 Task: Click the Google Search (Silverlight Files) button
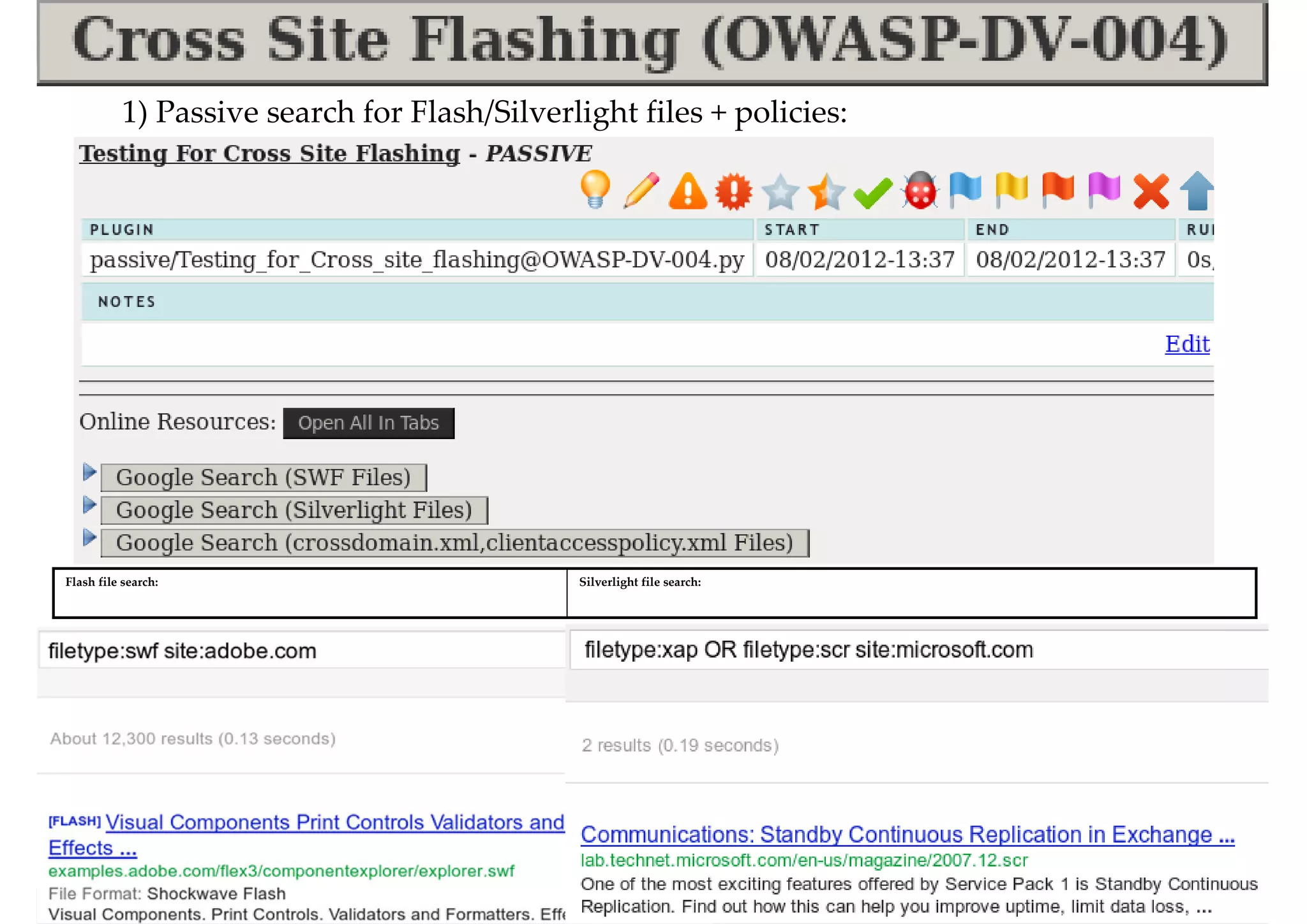pos(294,510)
